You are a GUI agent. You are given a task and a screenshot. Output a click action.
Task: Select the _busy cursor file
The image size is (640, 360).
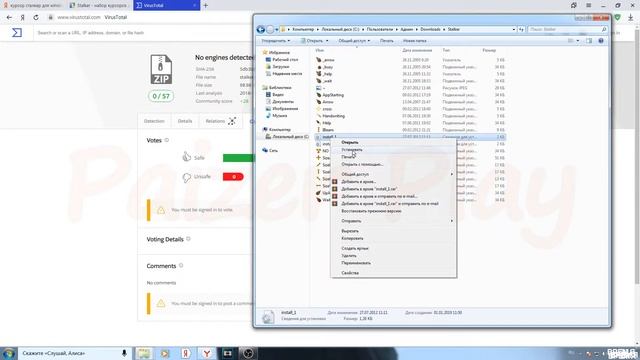(328, 67)
